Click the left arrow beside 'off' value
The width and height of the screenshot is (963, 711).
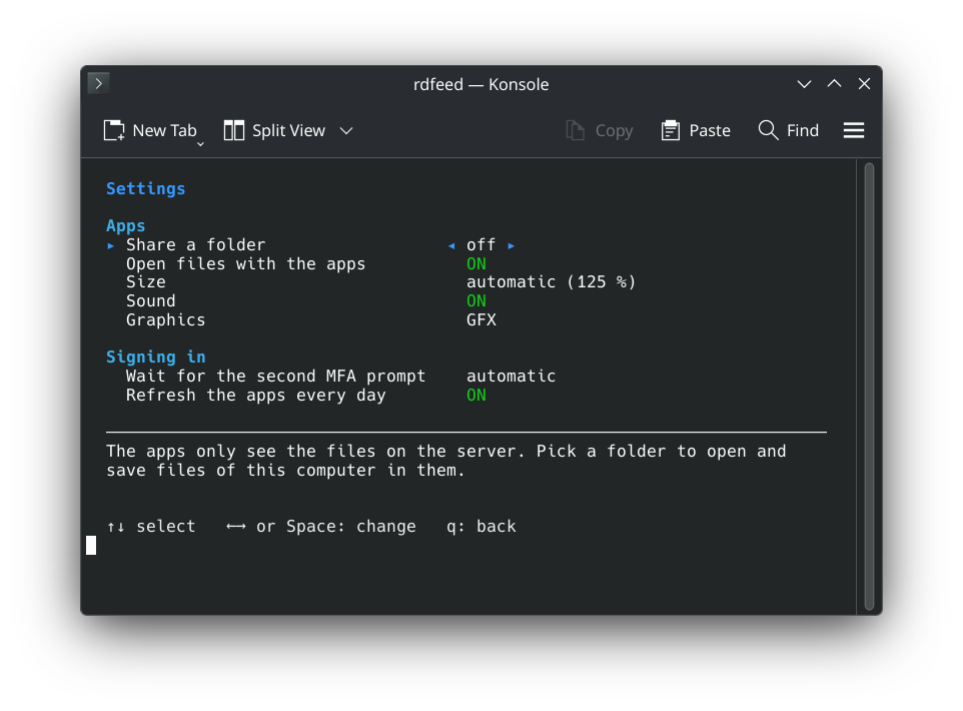(451, 246)
